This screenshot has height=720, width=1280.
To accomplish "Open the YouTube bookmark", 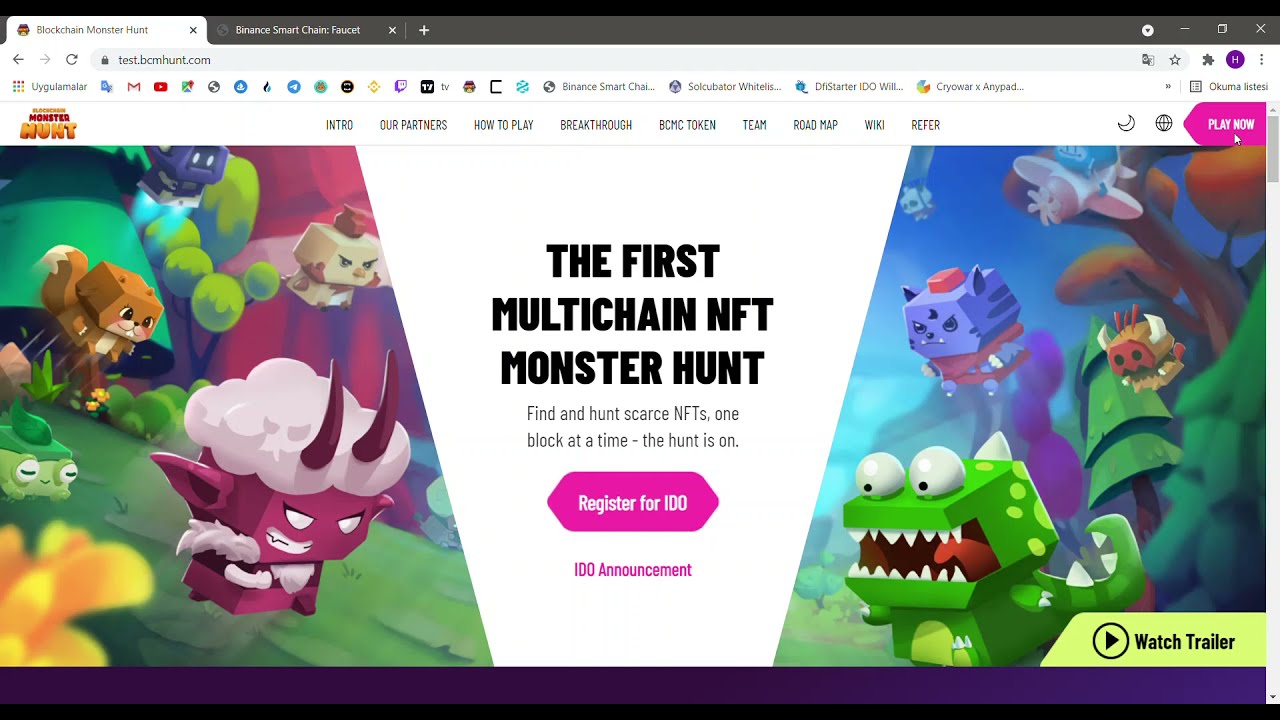I will tap(160, 87).
